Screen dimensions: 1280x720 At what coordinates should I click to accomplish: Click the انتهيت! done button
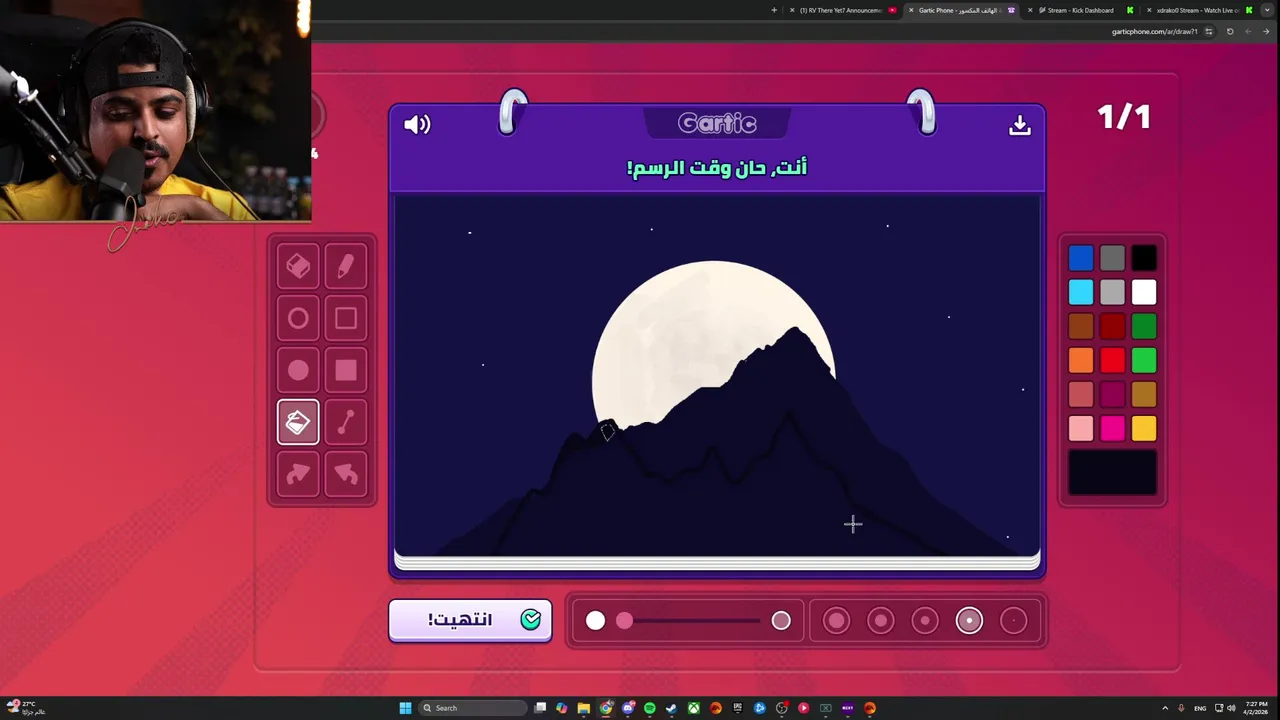click(470, 620)
